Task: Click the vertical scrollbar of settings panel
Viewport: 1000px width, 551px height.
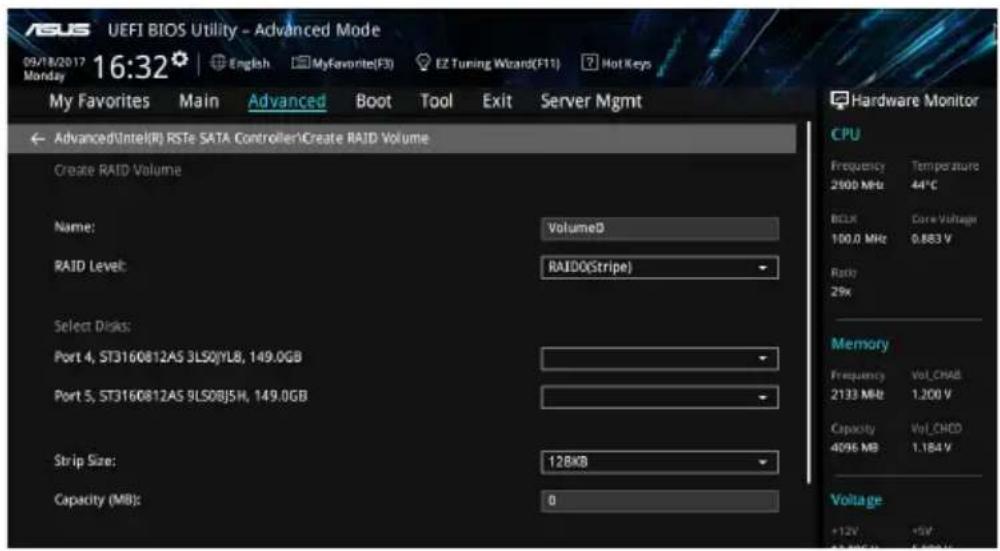Action: pos(809,302)
